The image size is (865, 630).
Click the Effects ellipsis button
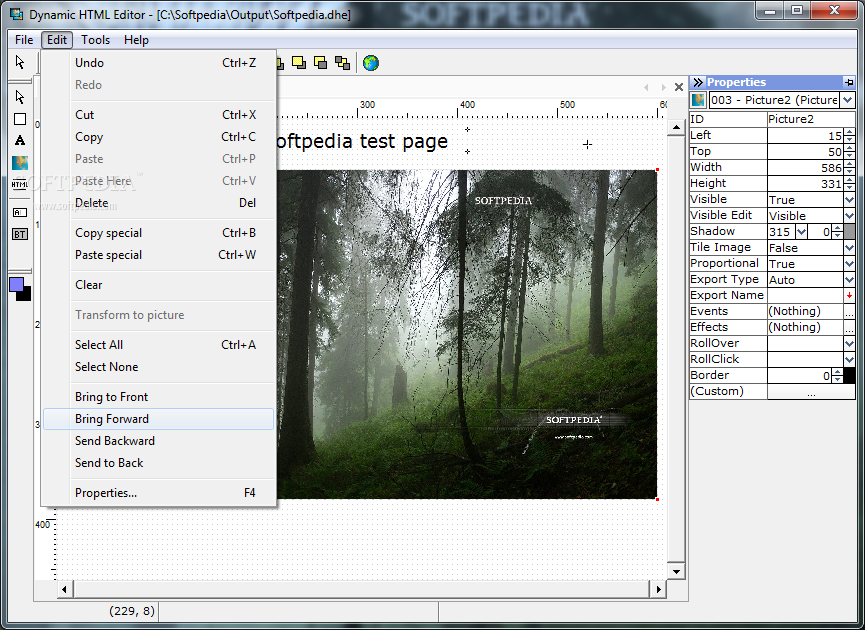[850, 328]
